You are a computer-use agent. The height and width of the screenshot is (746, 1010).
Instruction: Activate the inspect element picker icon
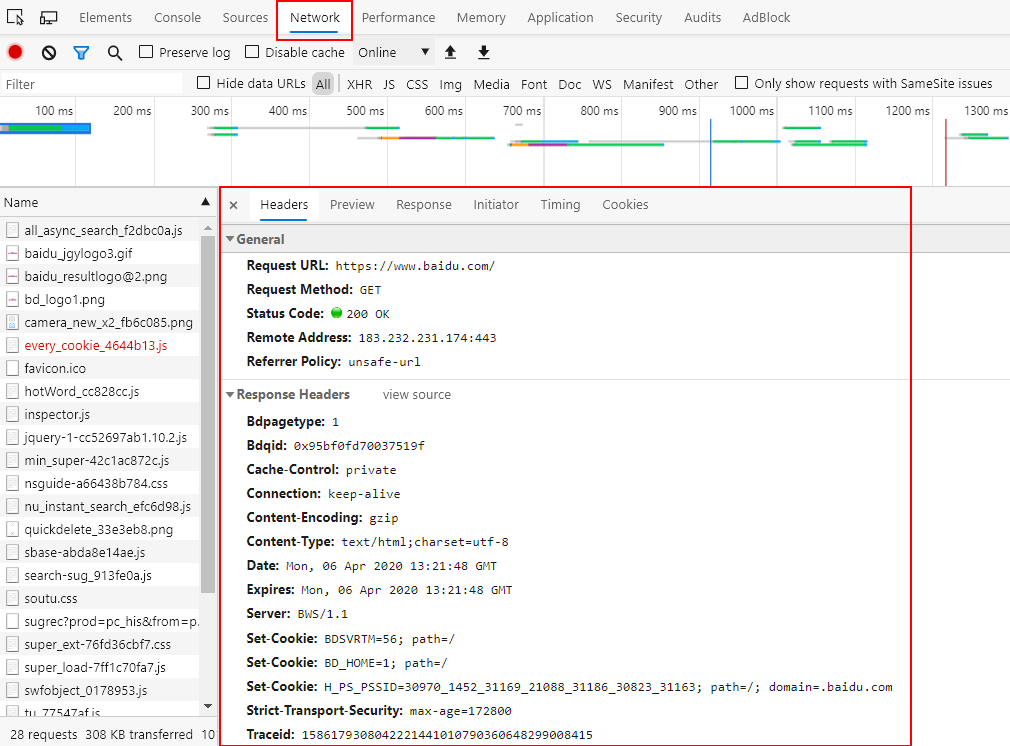click(15, 17)
